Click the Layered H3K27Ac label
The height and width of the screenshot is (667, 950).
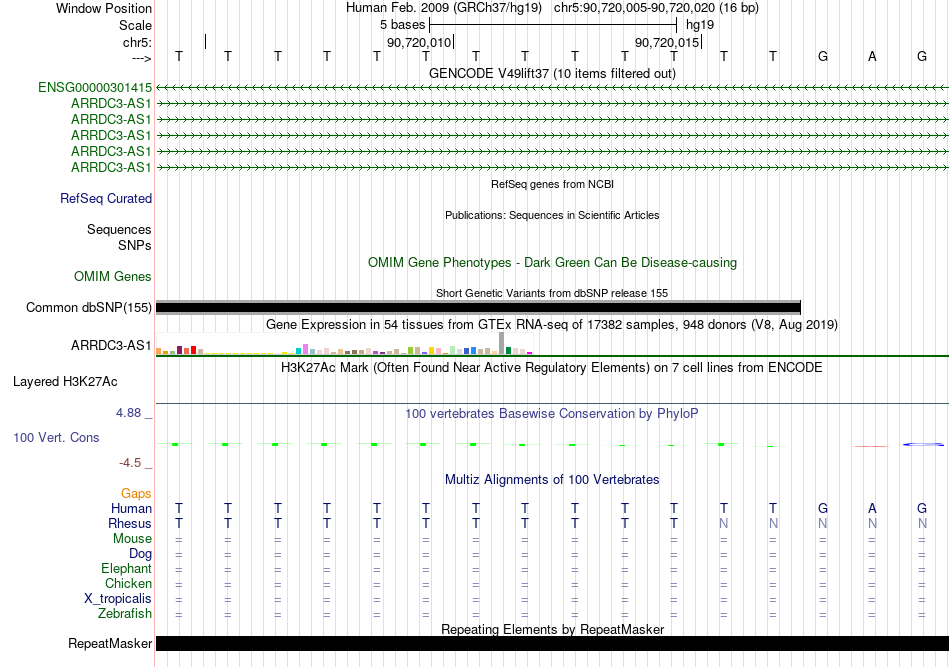click(x=65, y=382)
